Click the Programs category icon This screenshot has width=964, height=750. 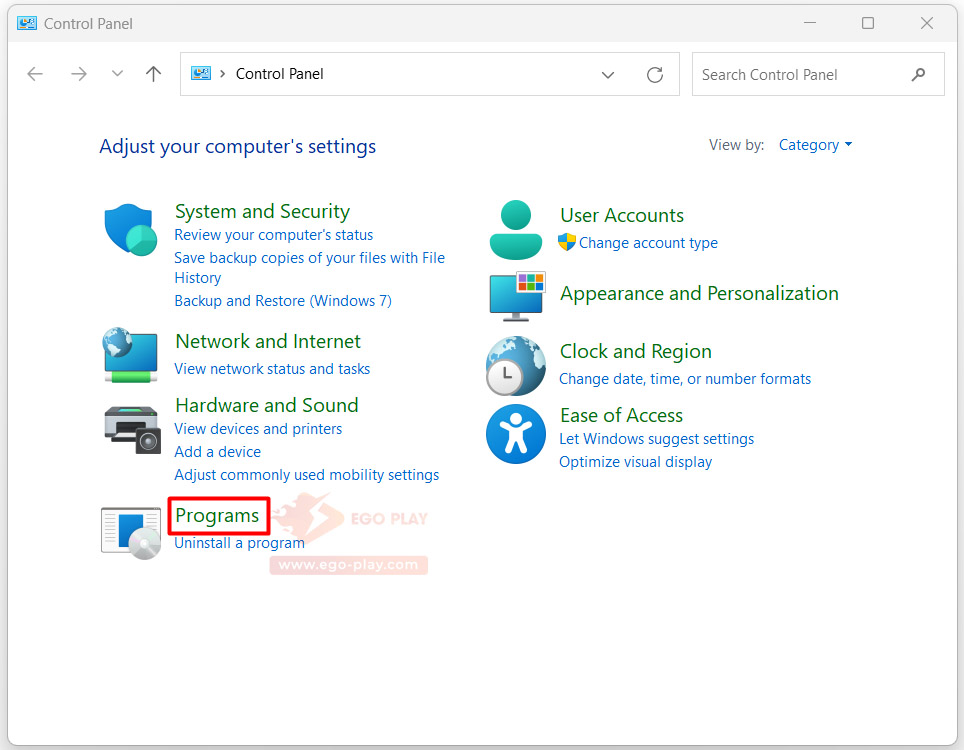pos(131,531)
